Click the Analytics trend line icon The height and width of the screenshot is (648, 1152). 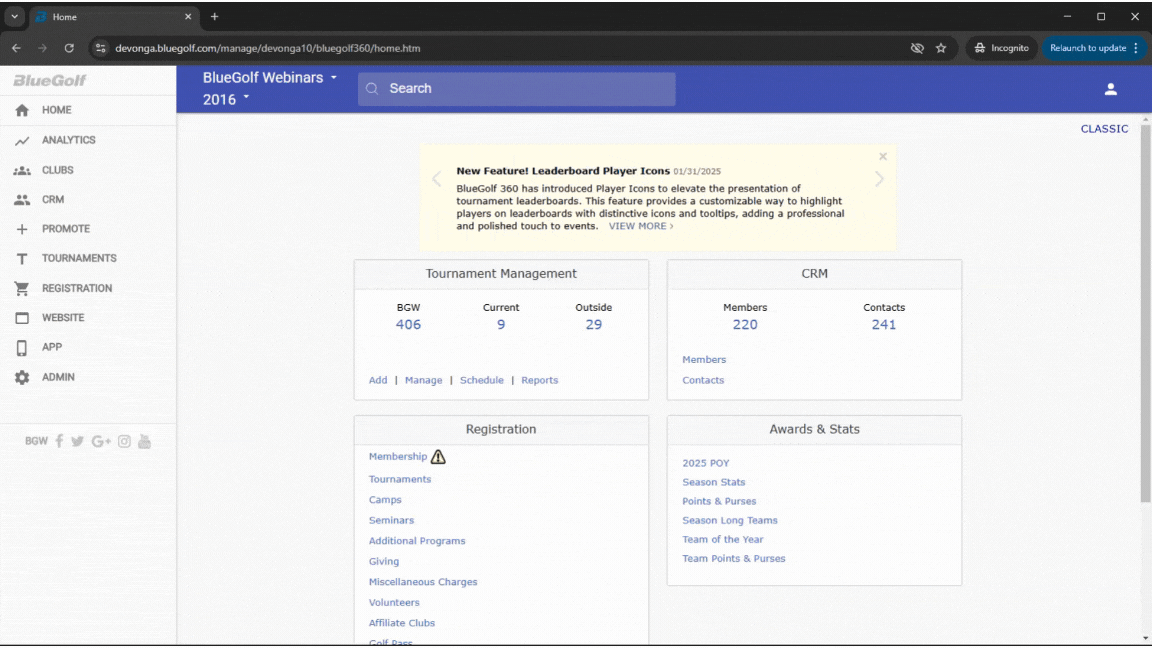[22, 140]
